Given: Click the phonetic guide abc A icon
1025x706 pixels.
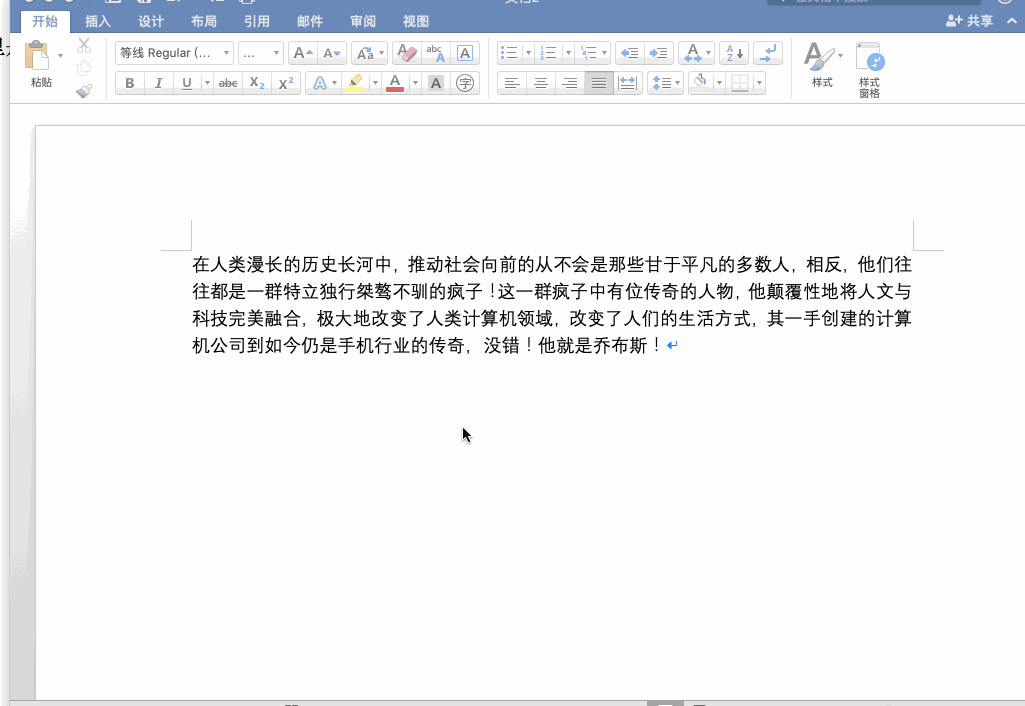Looking at the screenshot, I should point(435,53).
